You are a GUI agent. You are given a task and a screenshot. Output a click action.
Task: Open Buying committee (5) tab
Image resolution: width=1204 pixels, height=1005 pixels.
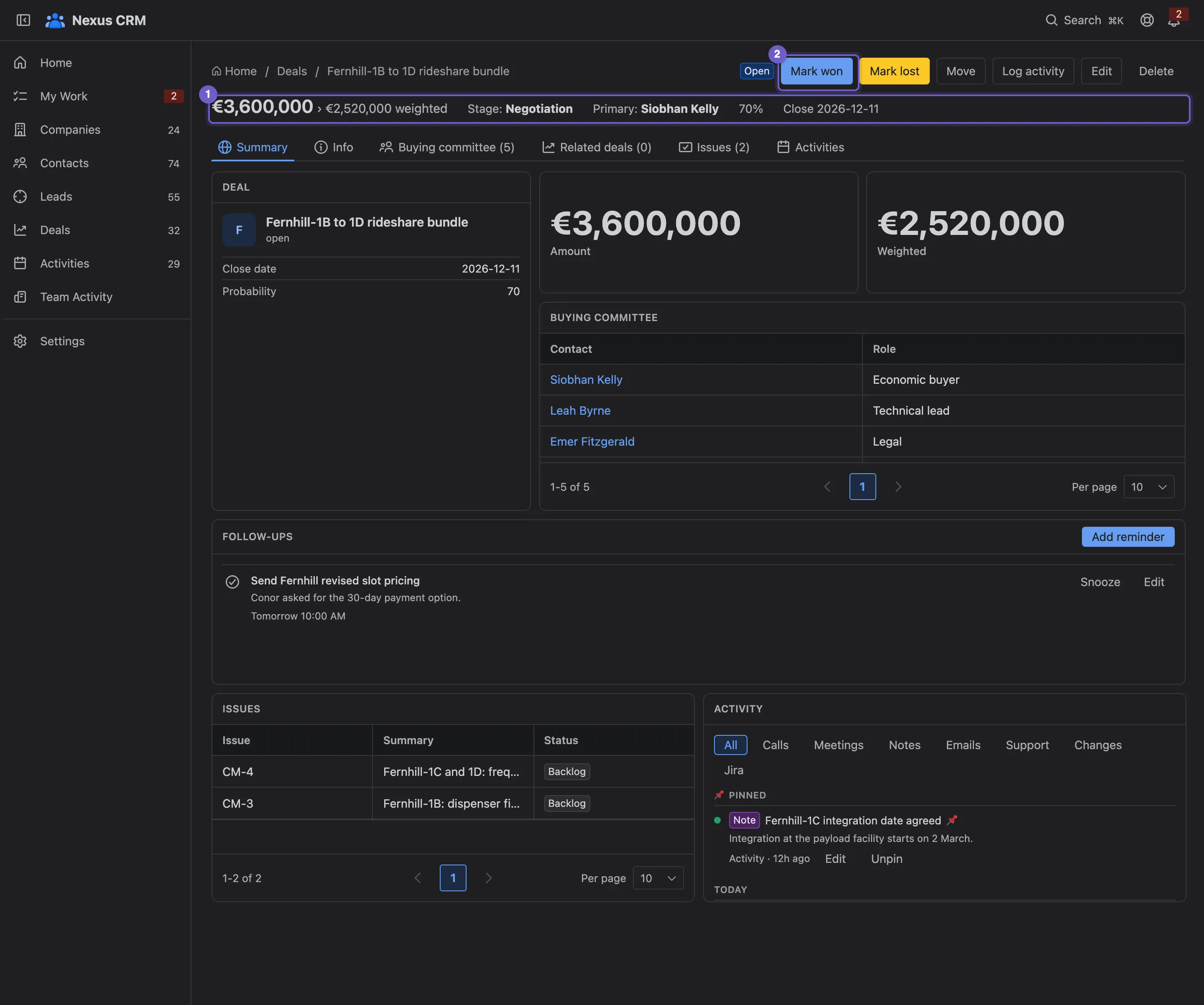(447, 147)
